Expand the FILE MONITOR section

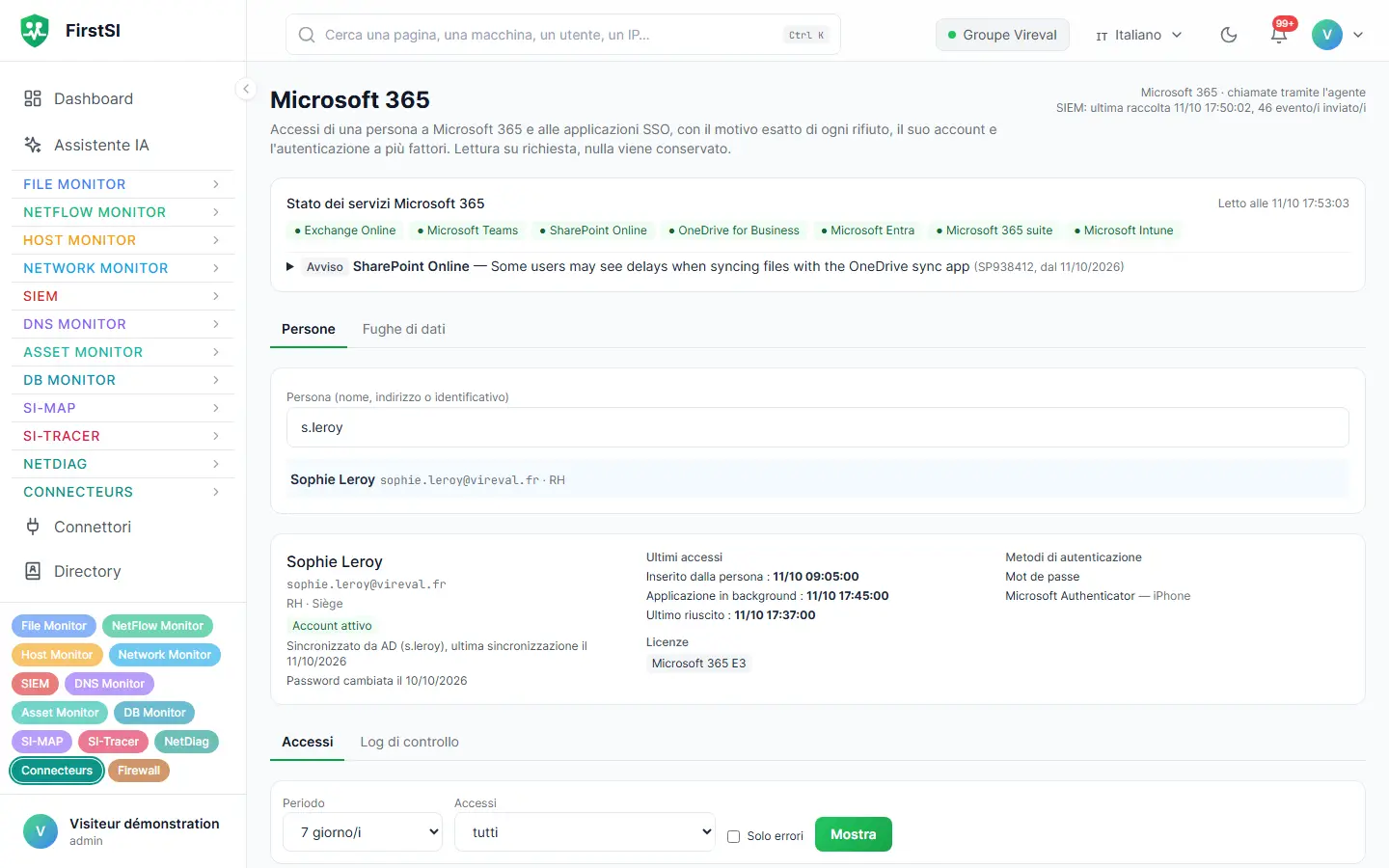(123, 184)
